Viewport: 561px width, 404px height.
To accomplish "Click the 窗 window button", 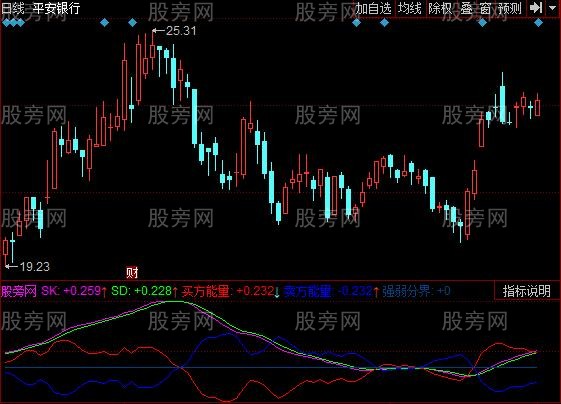I will pos(485,8).
